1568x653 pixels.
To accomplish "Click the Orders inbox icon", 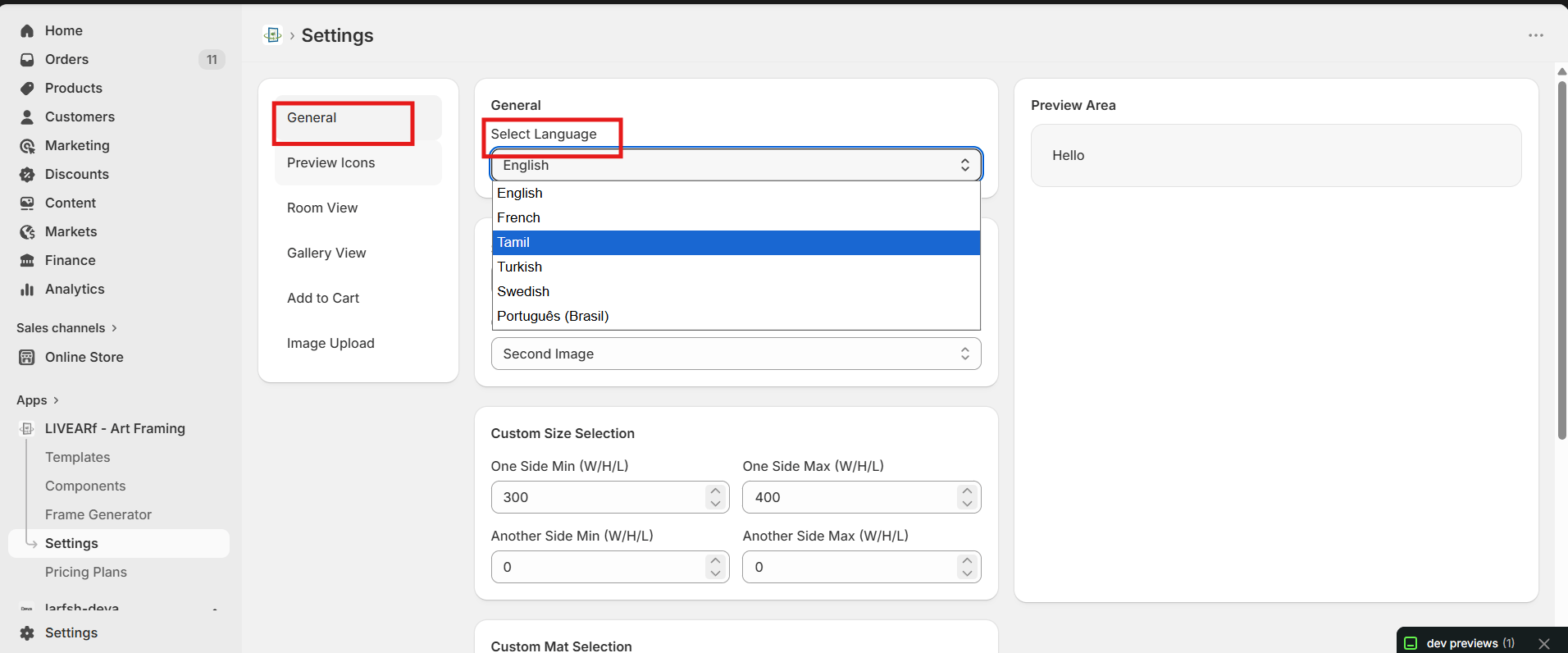I will pyautogui.click(x=27, y=60).
